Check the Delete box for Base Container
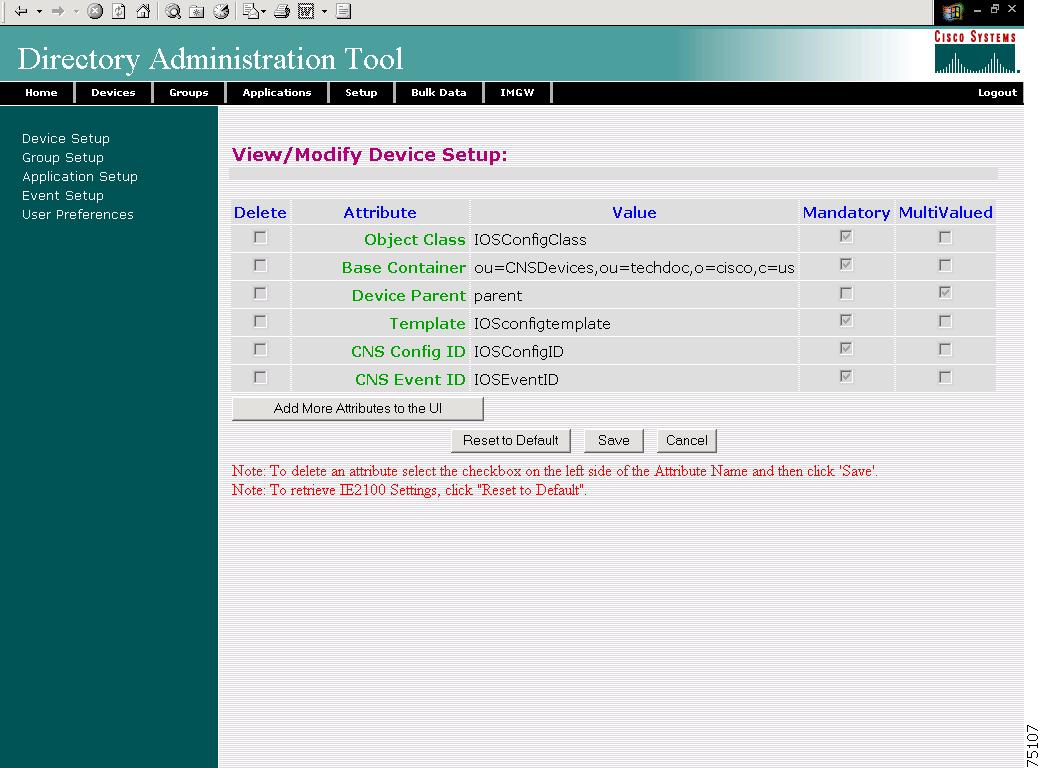The width and height of the screenshot is (1041, 768). [260, 266]
